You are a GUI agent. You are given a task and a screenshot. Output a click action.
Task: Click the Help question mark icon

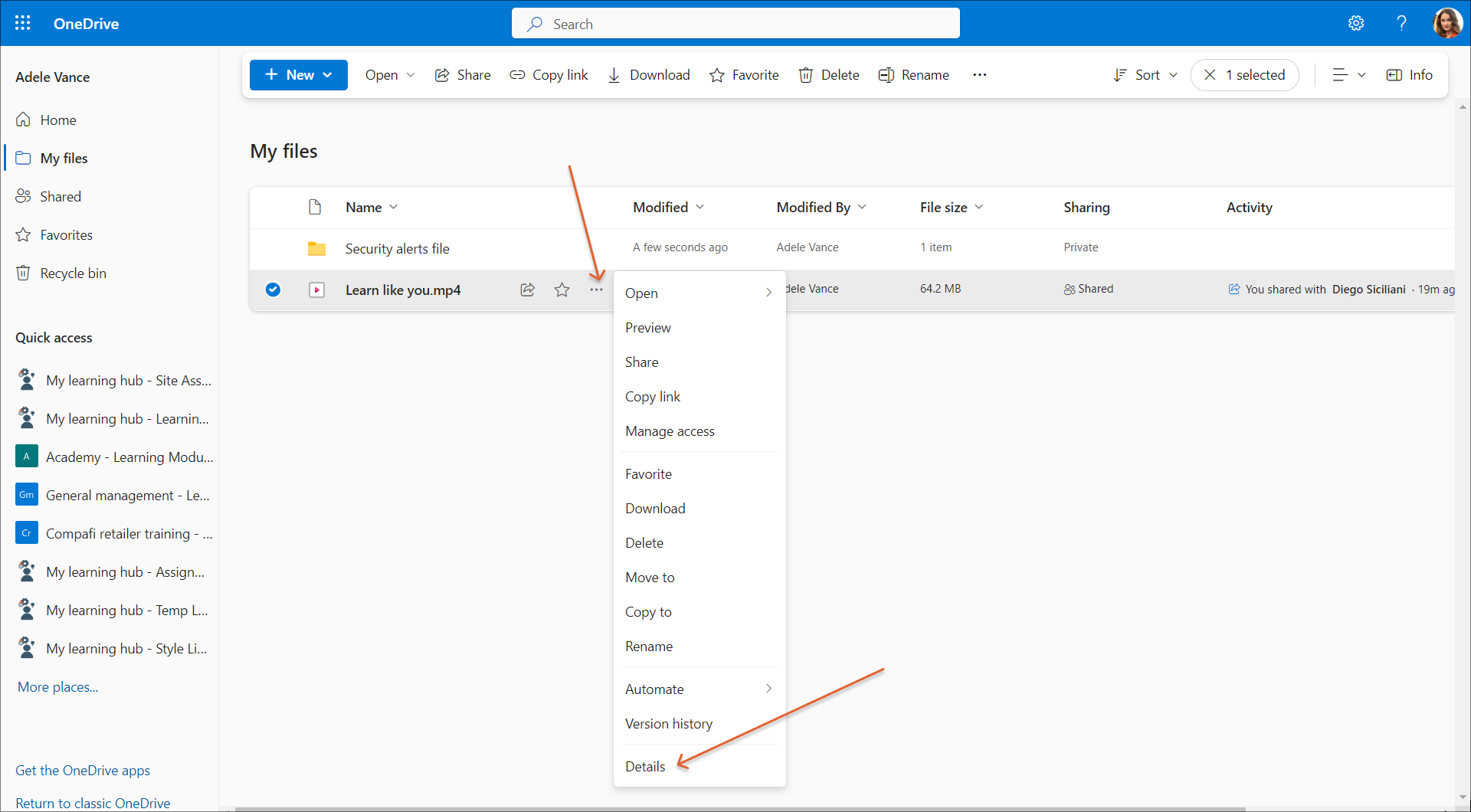(x=1401, y=23)
